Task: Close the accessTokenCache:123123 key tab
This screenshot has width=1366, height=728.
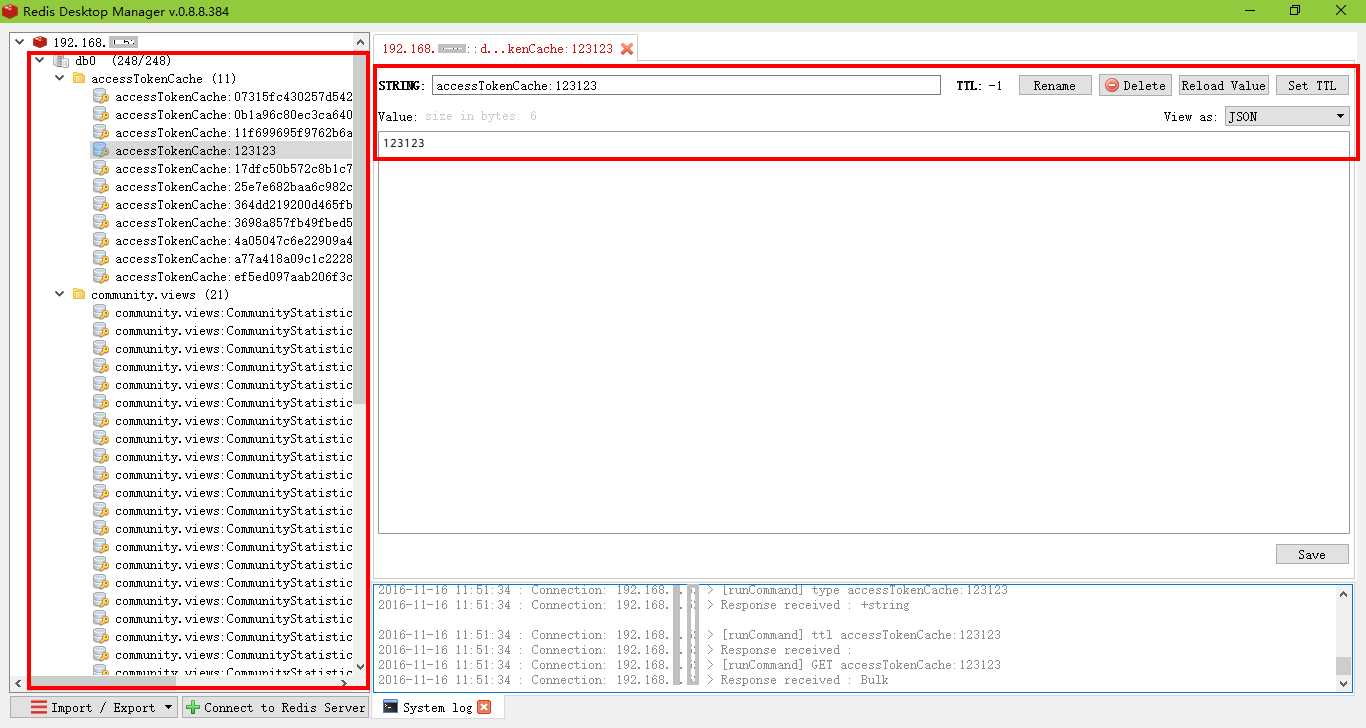Action: coord(627,48)
